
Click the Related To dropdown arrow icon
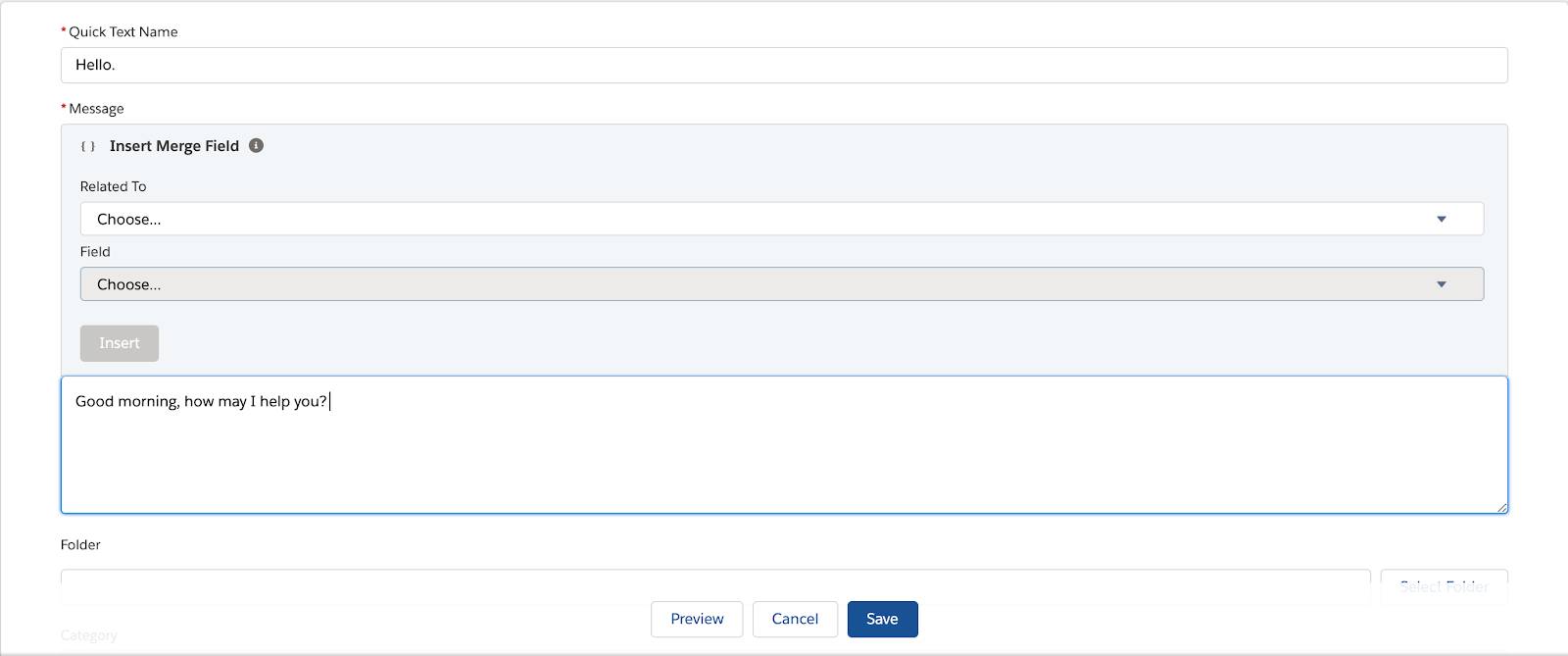pos(1442,219)
